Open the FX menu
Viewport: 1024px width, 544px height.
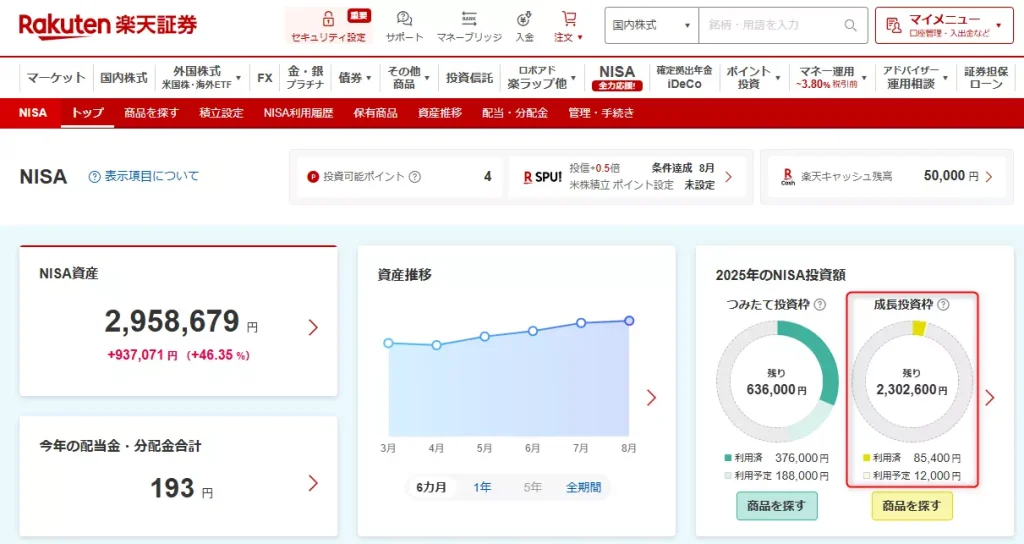click(x=264, y=78)
